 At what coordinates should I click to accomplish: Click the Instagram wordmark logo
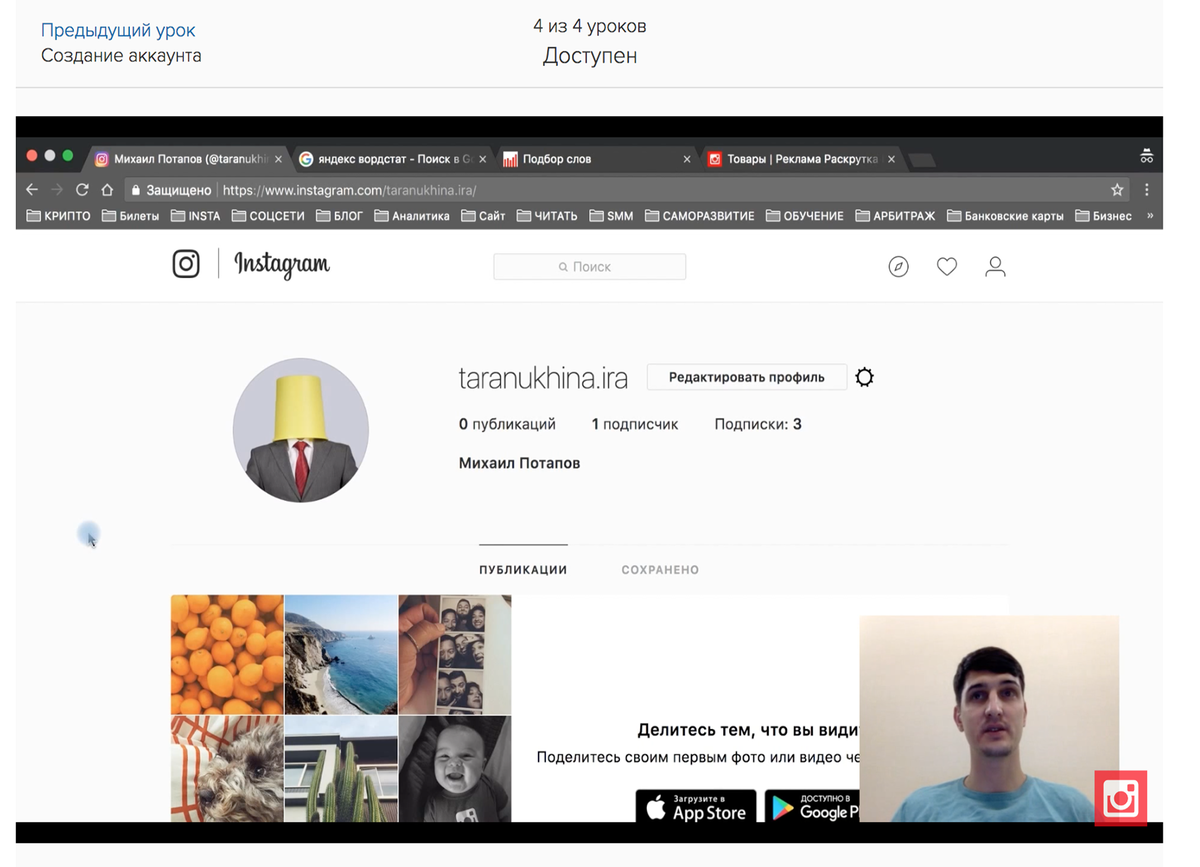[282, 265]
